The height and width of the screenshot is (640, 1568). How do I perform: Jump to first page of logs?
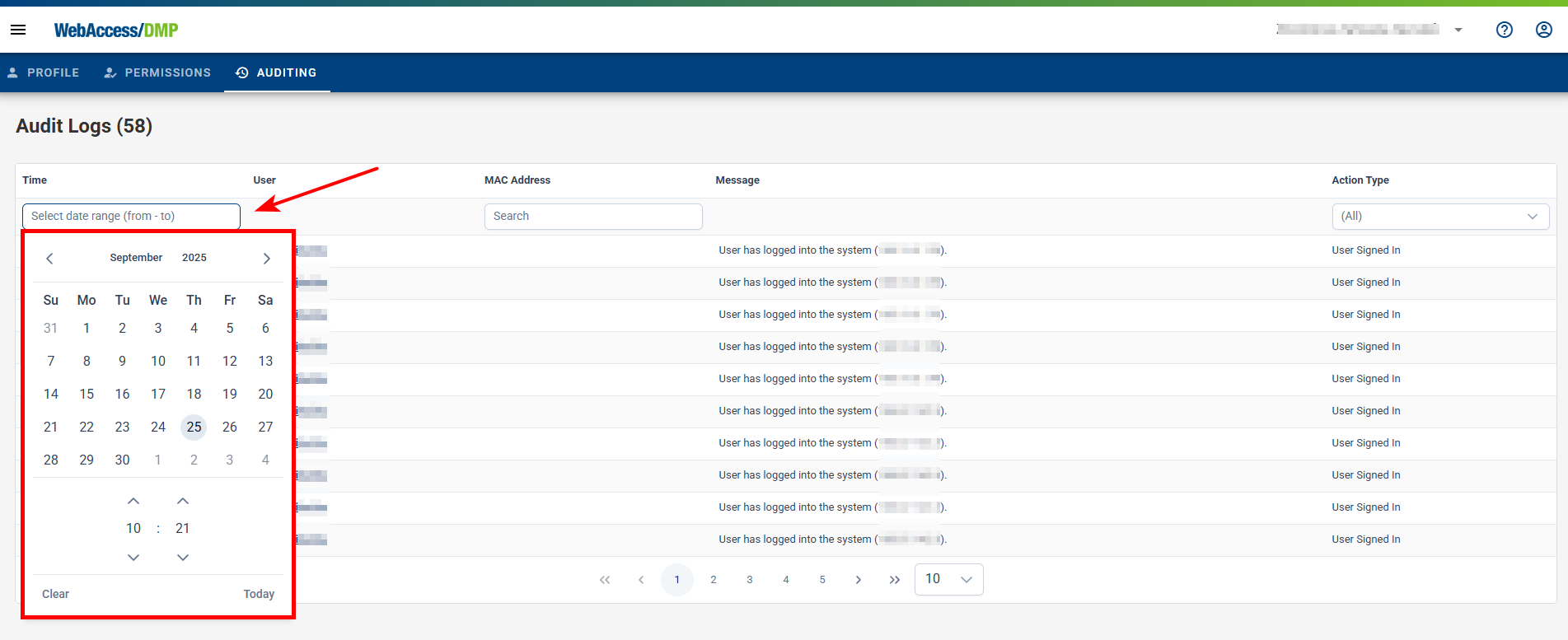click(605, 580)
